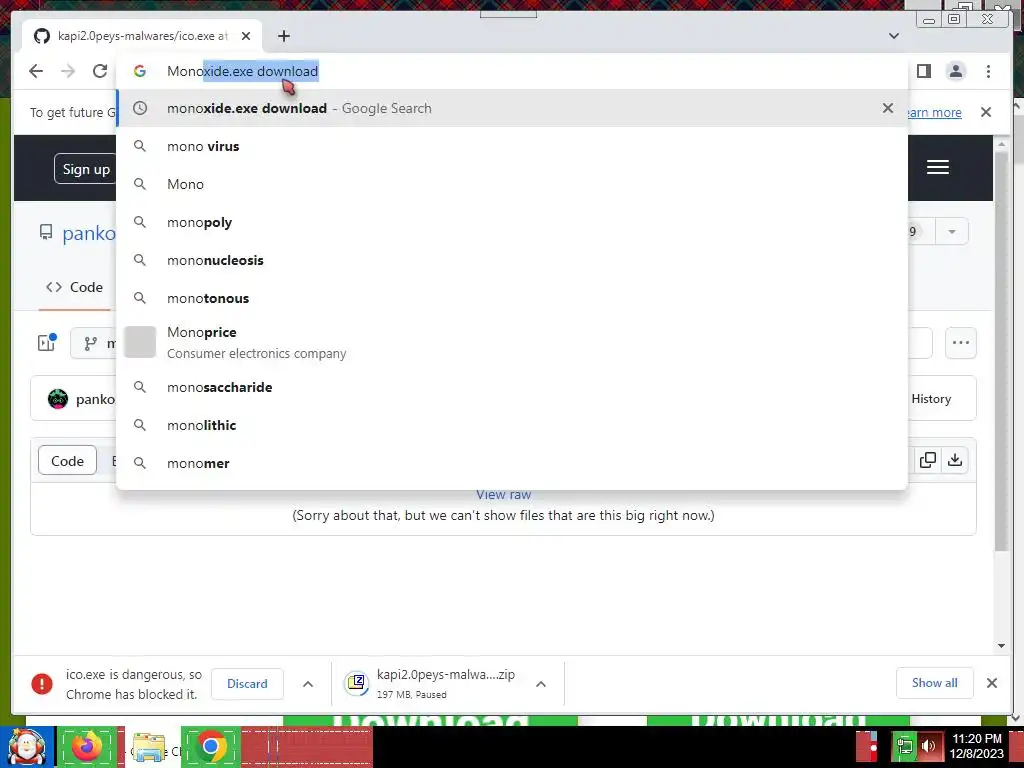Image resolution: width=1024 pixels, height=768 pixels.
Task: Open GitHub hamburger menu
Action: point(938,167)
